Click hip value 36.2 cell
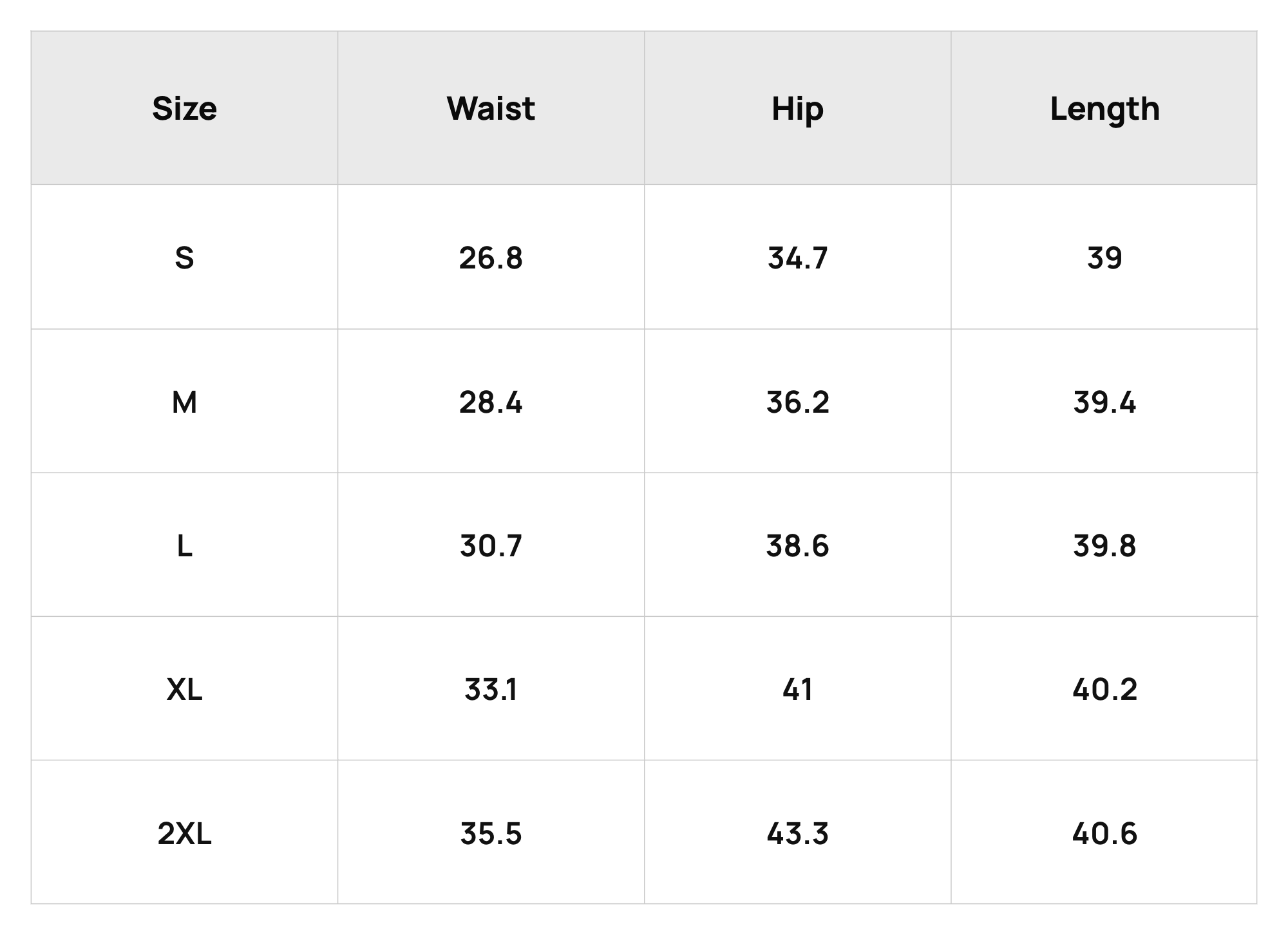Screen dimensions: 1288x933 click(797, 402)
